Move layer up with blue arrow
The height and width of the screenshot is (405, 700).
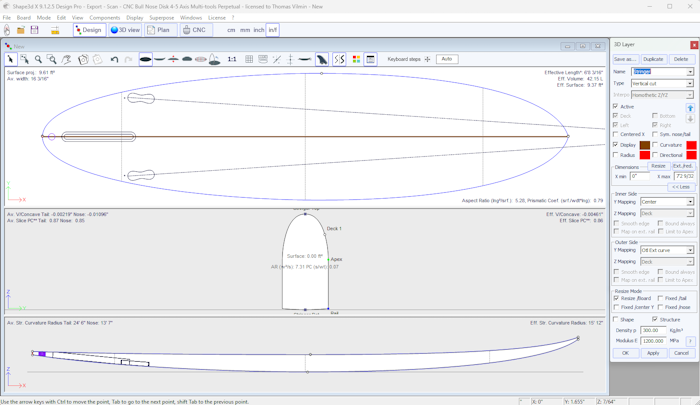click(x=690, y=108)
